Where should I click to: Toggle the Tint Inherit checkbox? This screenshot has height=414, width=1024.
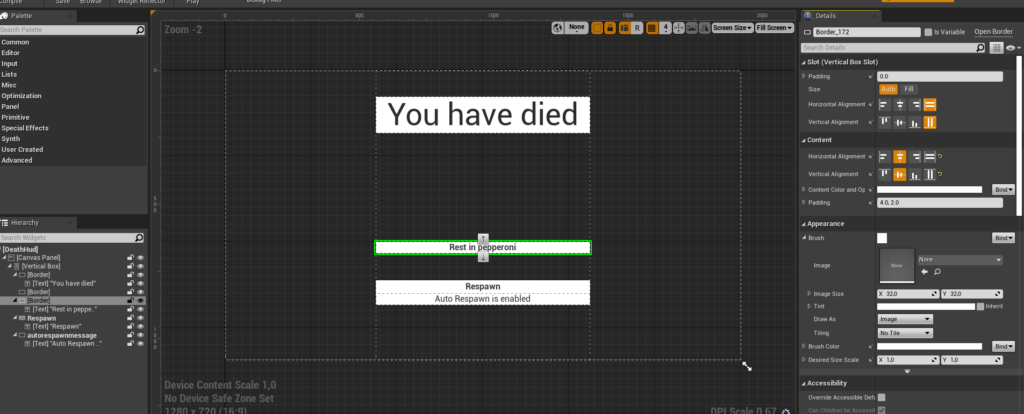pos(980,306)
